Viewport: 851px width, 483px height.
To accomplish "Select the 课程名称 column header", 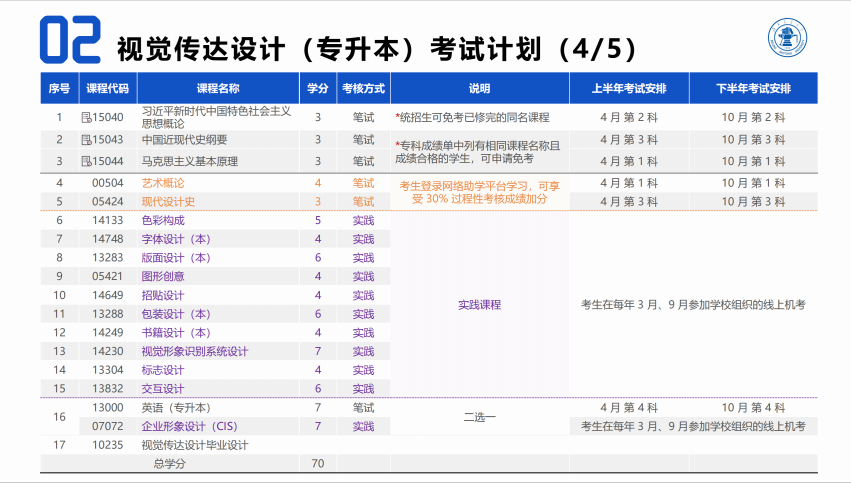I will point(218,89).
